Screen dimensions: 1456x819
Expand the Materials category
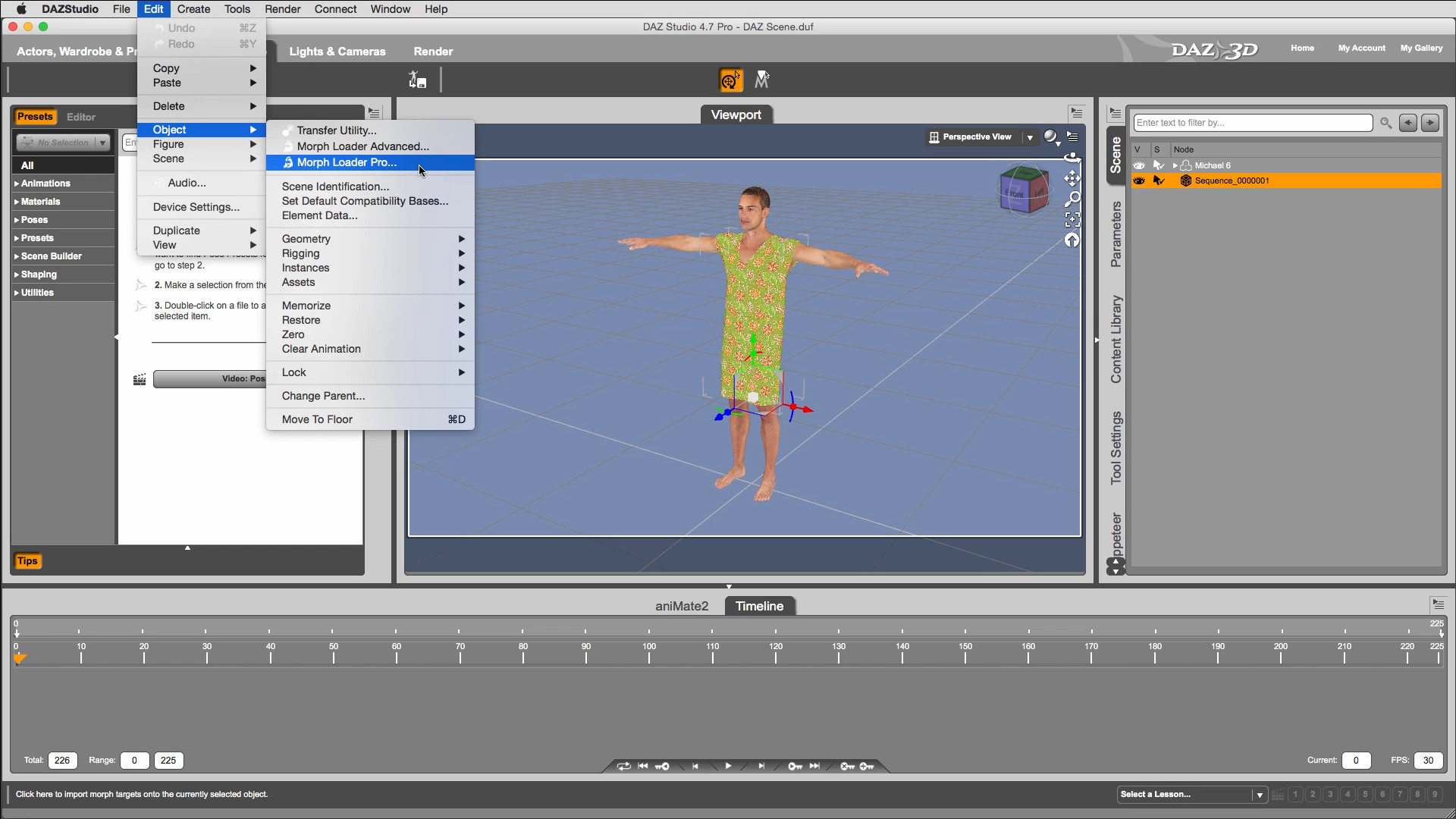[x=17, y=202]
